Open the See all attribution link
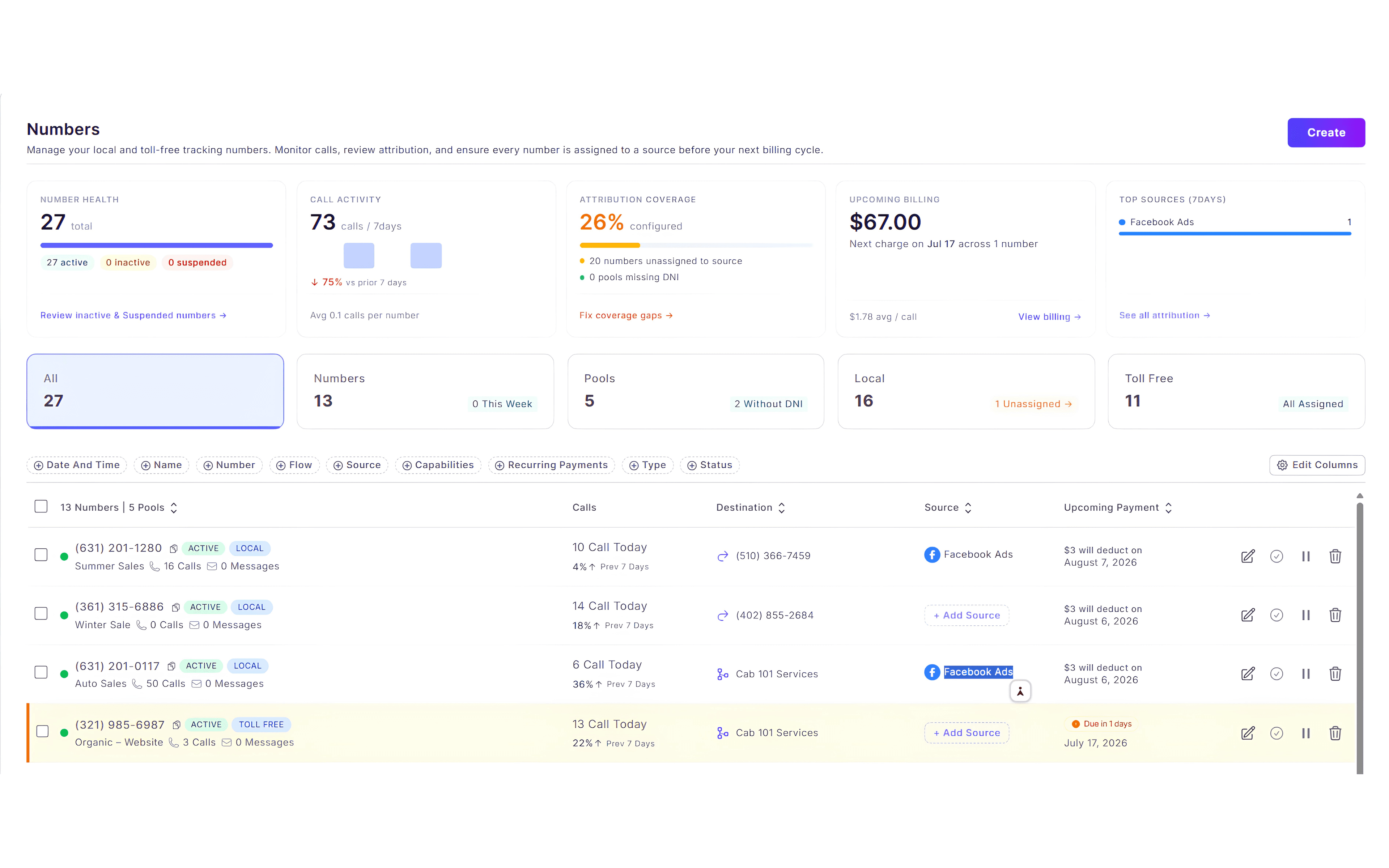Screen dimensions: 1389x868 [x=1165, y=315]
